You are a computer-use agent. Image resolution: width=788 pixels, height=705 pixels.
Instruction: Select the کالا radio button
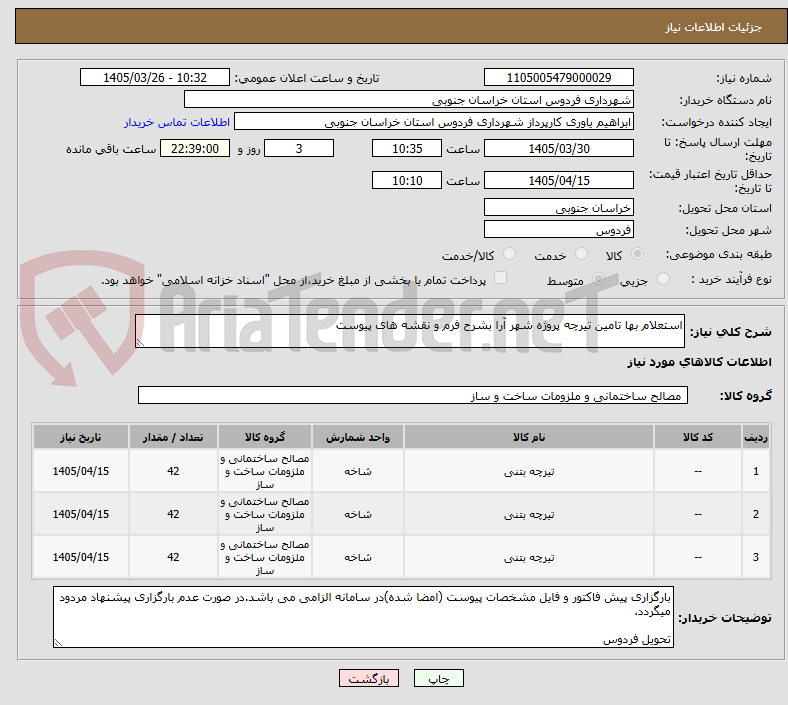click(637, 254)
